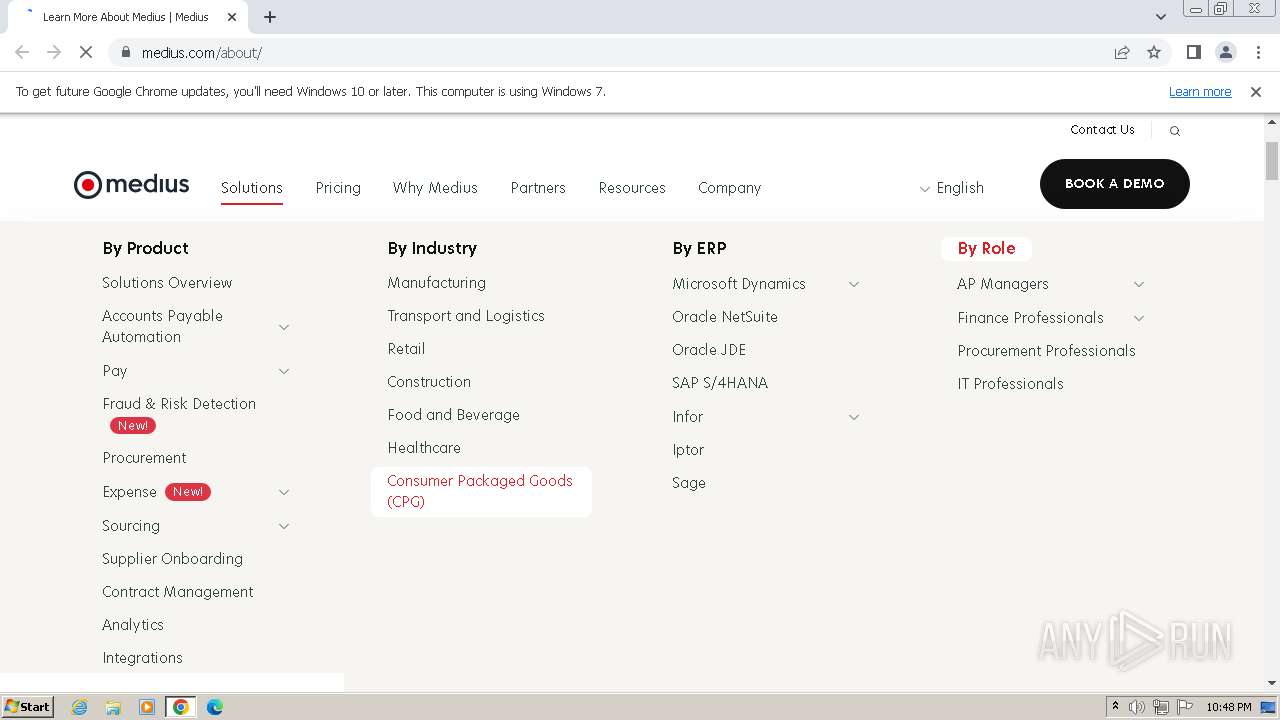1280x720 pixels.
Task: Expand the Sourcing submenu chevron
Action: pyautogui.click(x=284, y=526)
